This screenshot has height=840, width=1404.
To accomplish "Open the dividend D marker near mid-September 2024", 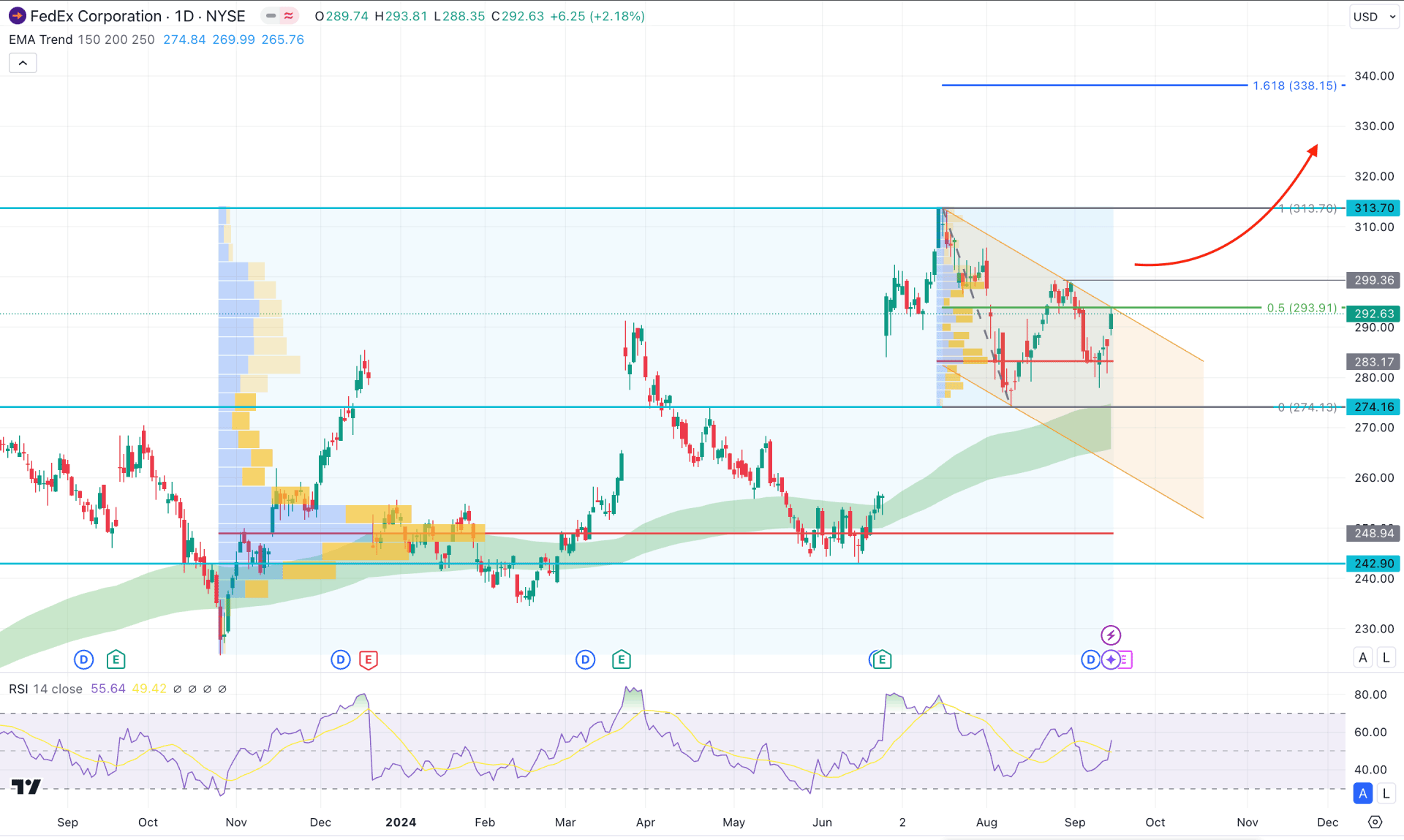I will (x=1090, y=659).
